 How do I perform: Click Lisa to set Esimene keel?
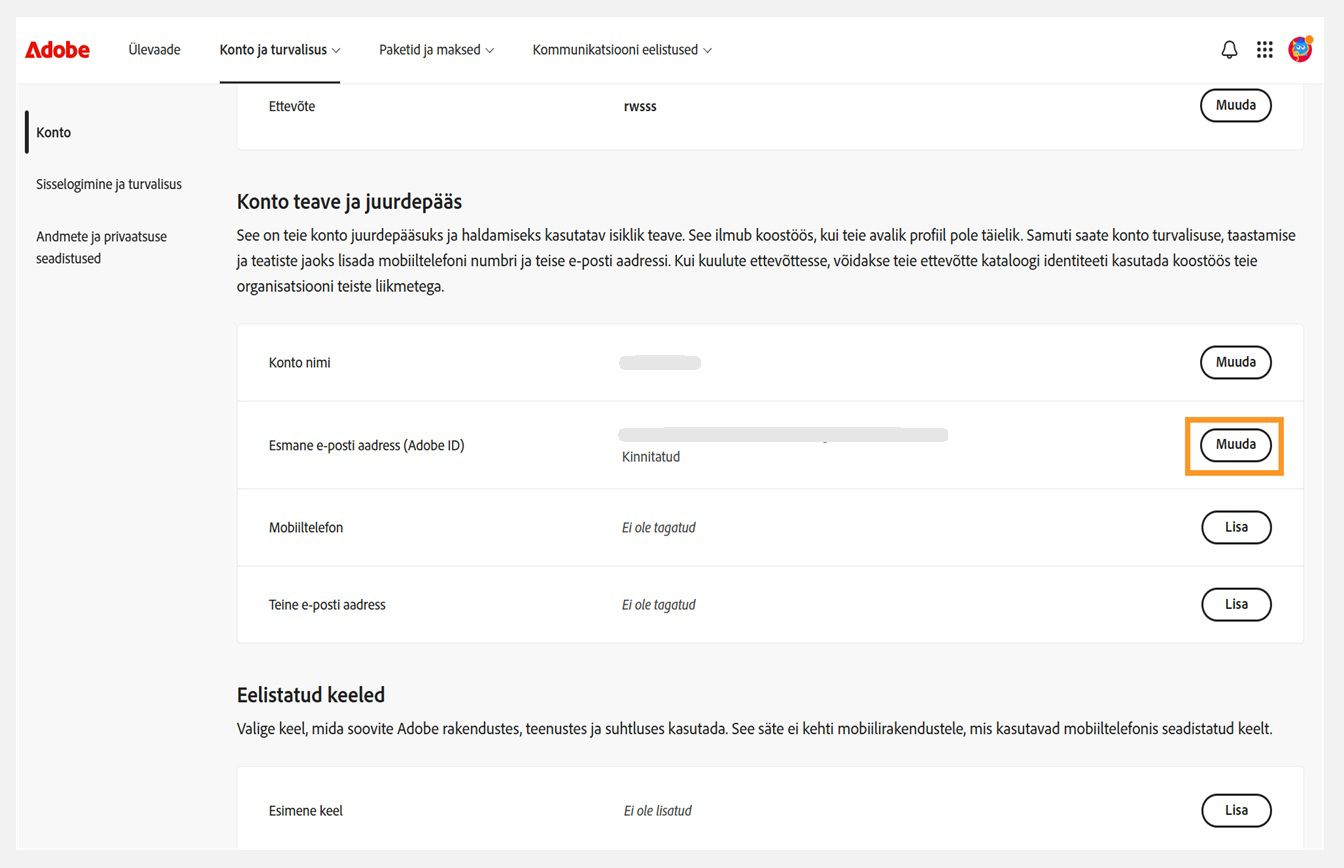(1236, 810)
